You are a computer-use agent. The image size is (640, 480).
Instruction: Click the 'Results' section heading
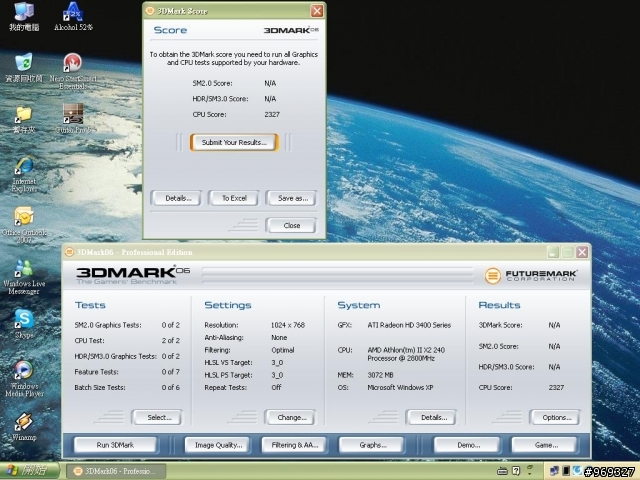click(x=499, y=305)
